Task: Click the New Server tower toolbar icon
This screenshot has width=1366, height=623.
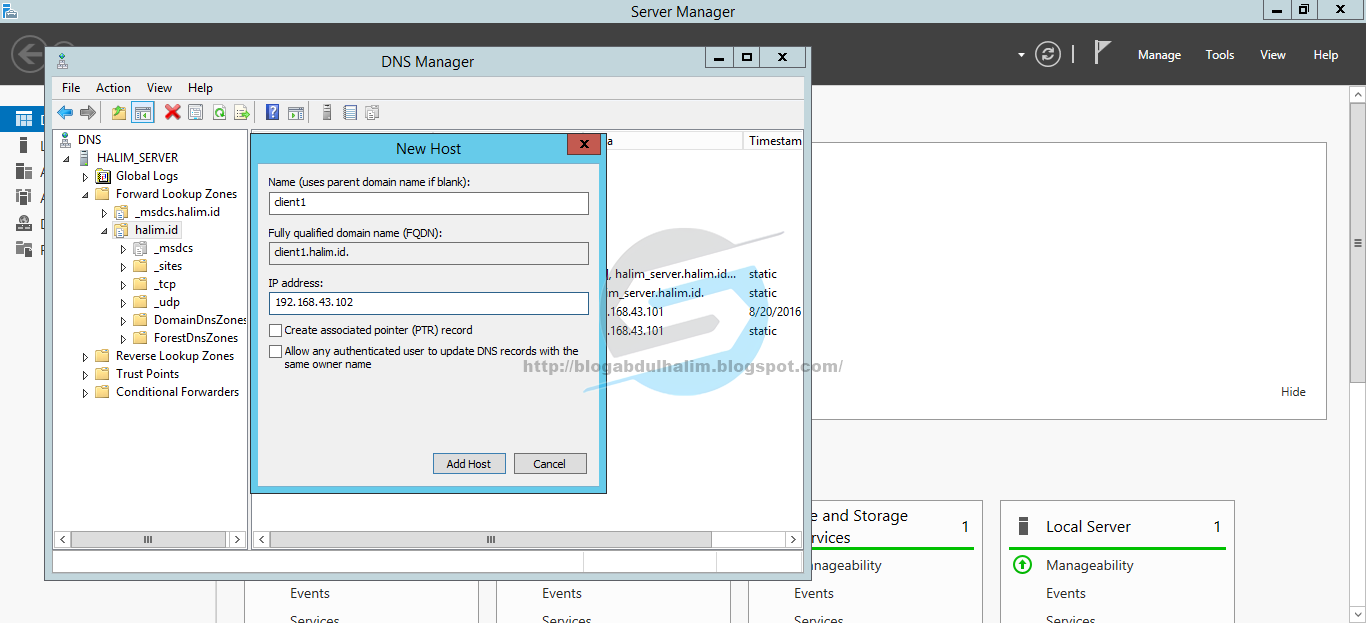Action: click(x=327, y=113)
